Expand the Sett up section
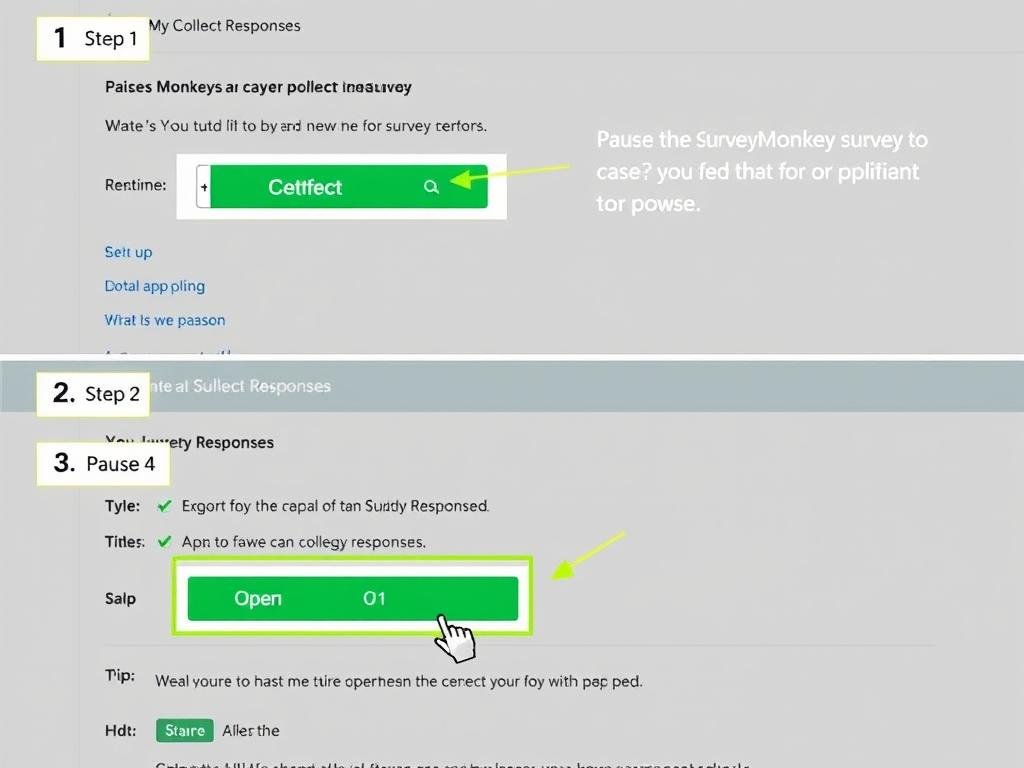Screen dimensions: 1024x768 click(x=128, y=252)
